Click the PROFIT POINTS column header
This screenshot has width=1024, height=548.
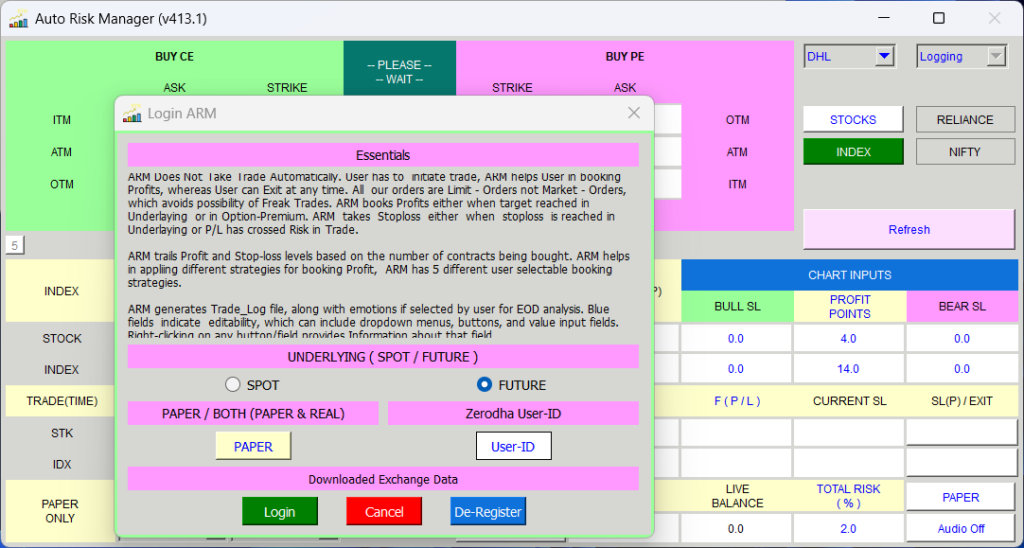[x=849, y=306]
